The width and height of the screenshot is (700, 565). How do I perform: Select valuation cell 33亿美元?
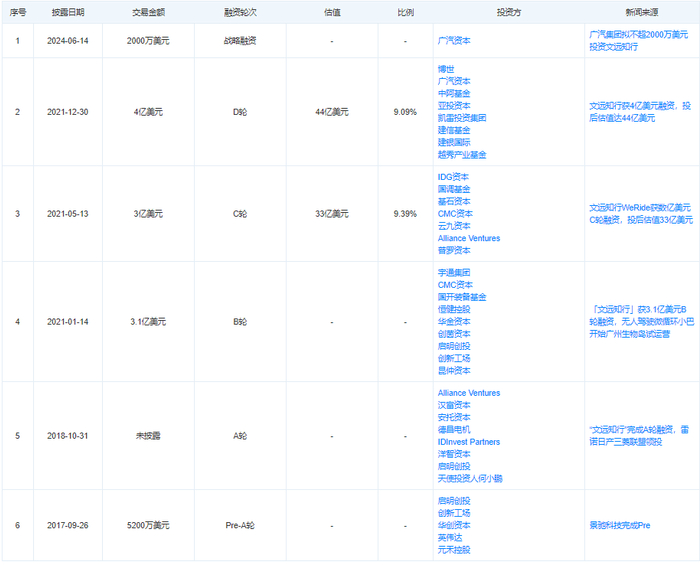click(x=332, y=214)
